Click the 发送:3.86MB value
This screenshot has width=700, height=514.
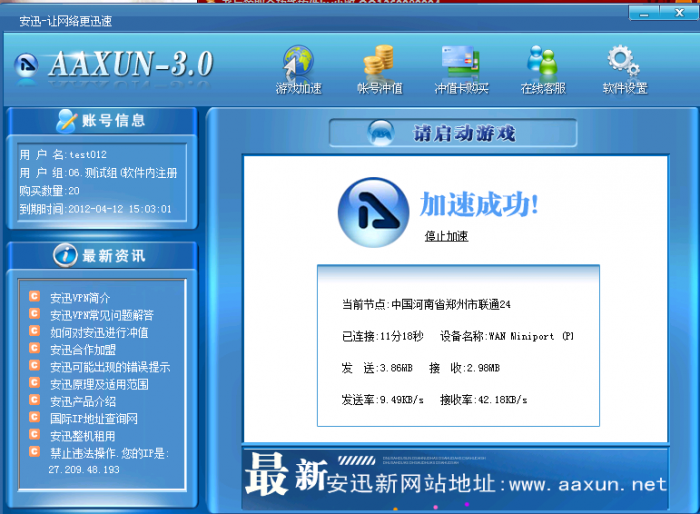(x=377, y=368)
